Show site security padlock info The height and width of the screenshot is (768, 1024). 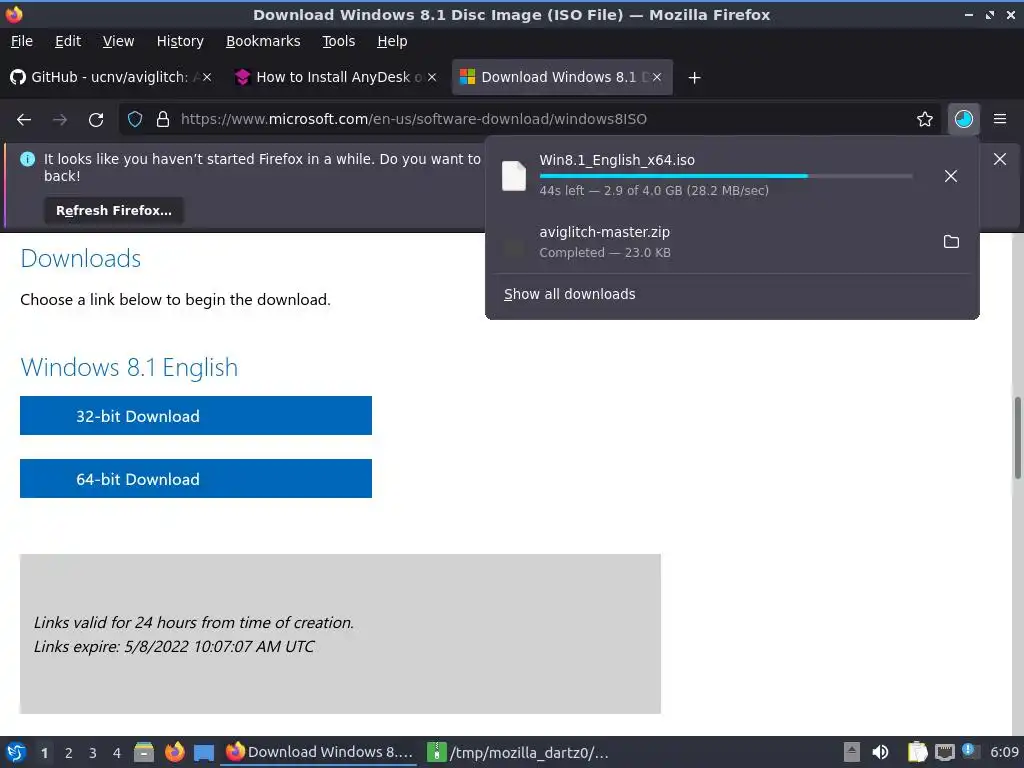pyautogui.click(x=163, y=119)
